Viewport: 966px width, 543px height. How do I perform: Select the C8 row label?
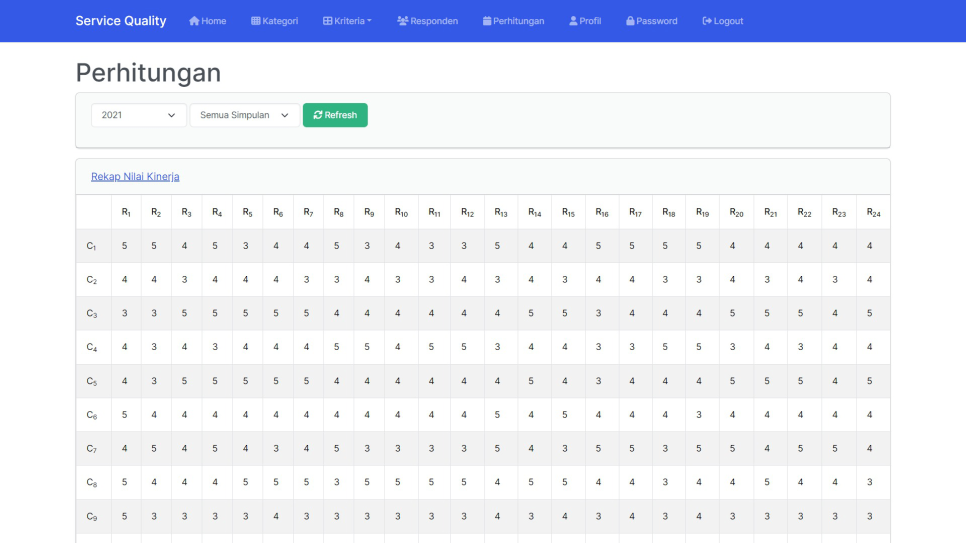coord(91,482)
